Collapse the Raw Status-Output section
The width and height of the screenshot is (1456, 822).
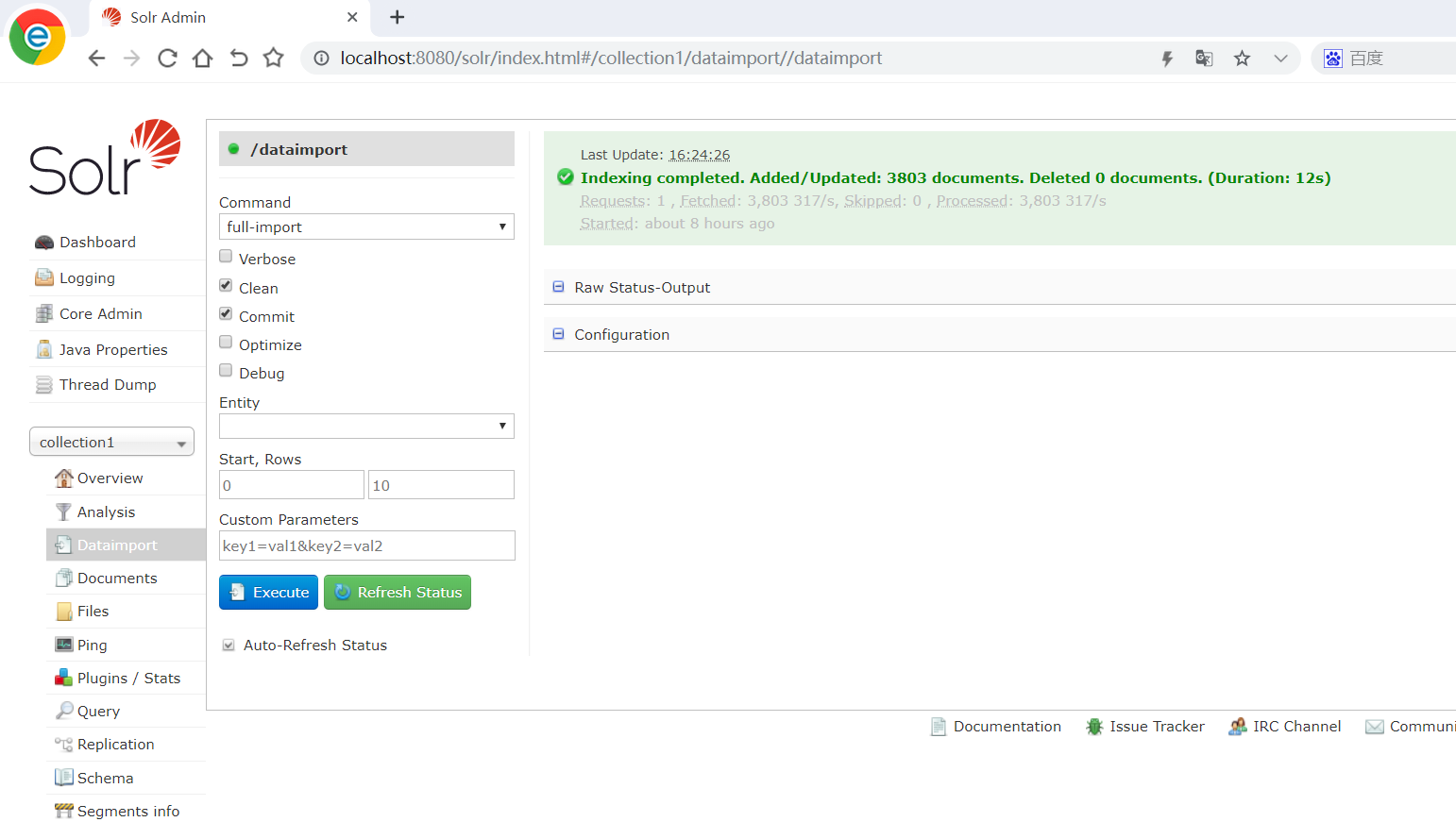(x=559, y=287)
